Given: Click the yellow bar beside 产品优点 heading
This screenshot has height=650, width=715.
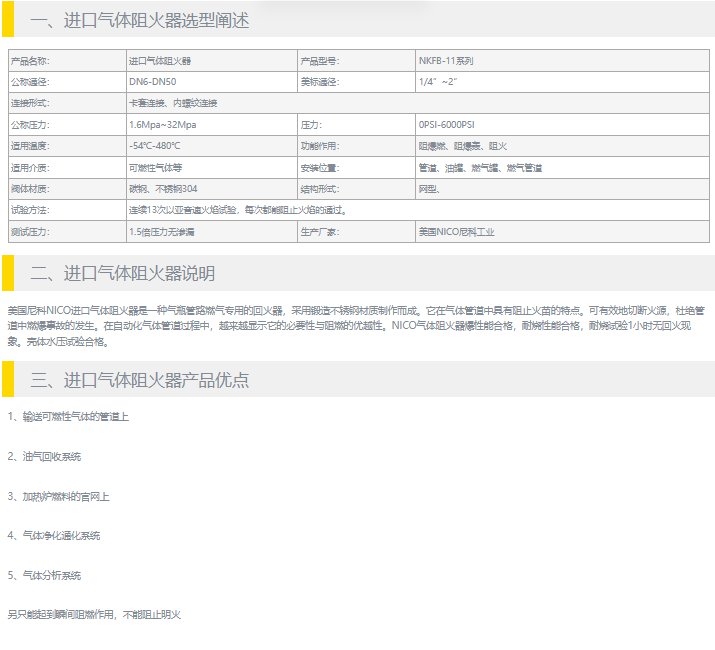Looking at the screenshot, I should [x=7, y=380].
